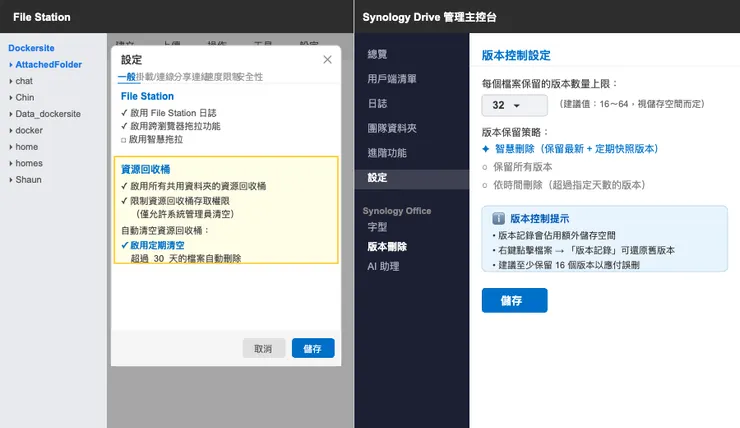740x428 pixels.
Task: Expand the chat folder arrow
Action: pyautogui.click(x=11, y=81)
